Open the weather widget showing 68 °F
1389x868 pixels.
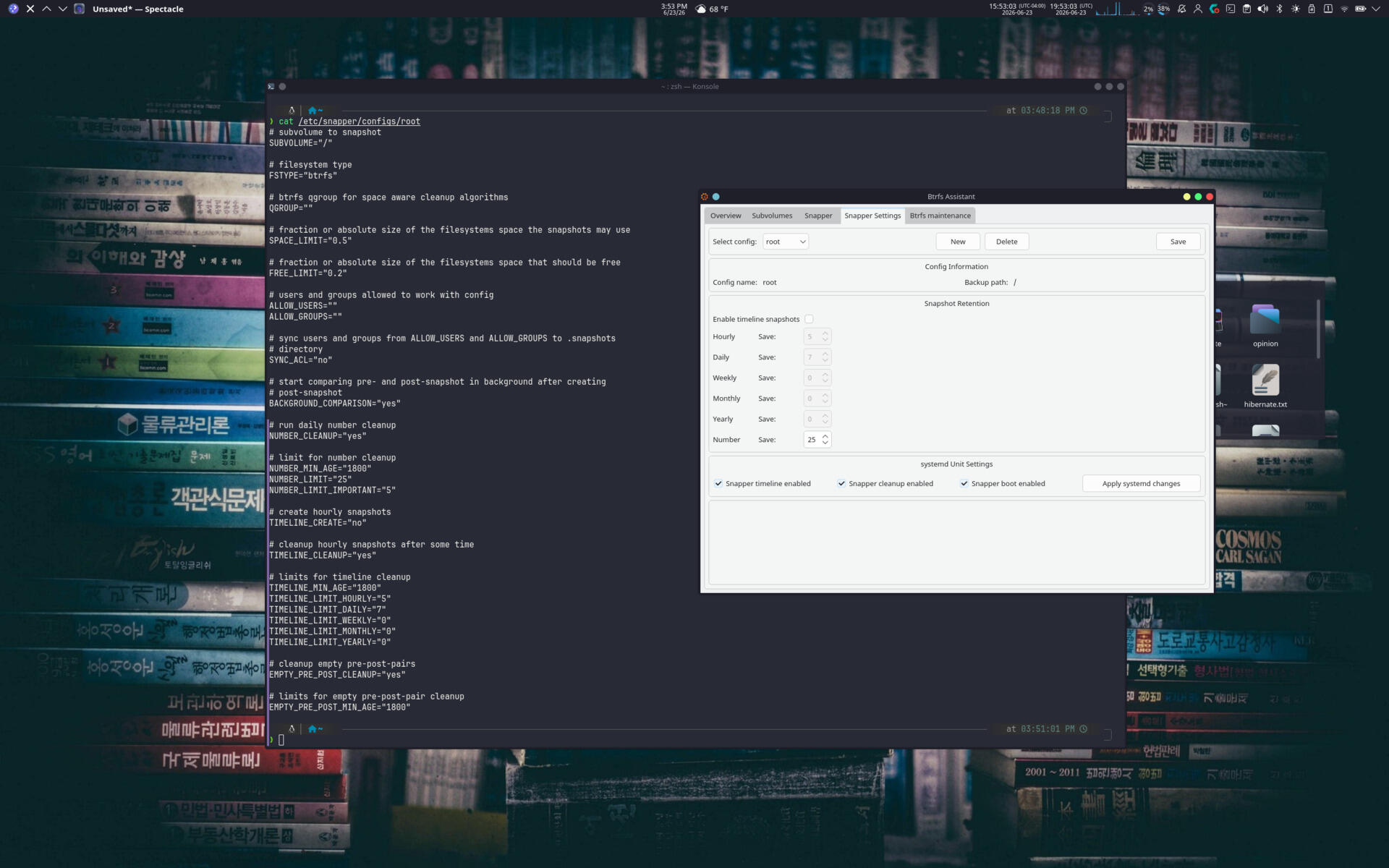point(711,9)
